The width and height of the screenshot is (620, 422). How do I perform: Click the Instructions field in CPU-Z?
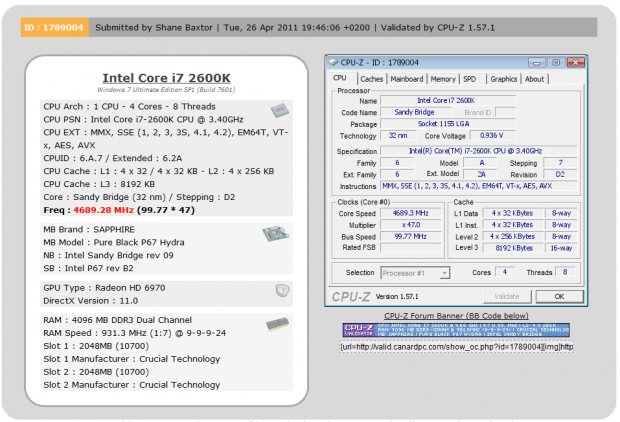pos(478,186)
